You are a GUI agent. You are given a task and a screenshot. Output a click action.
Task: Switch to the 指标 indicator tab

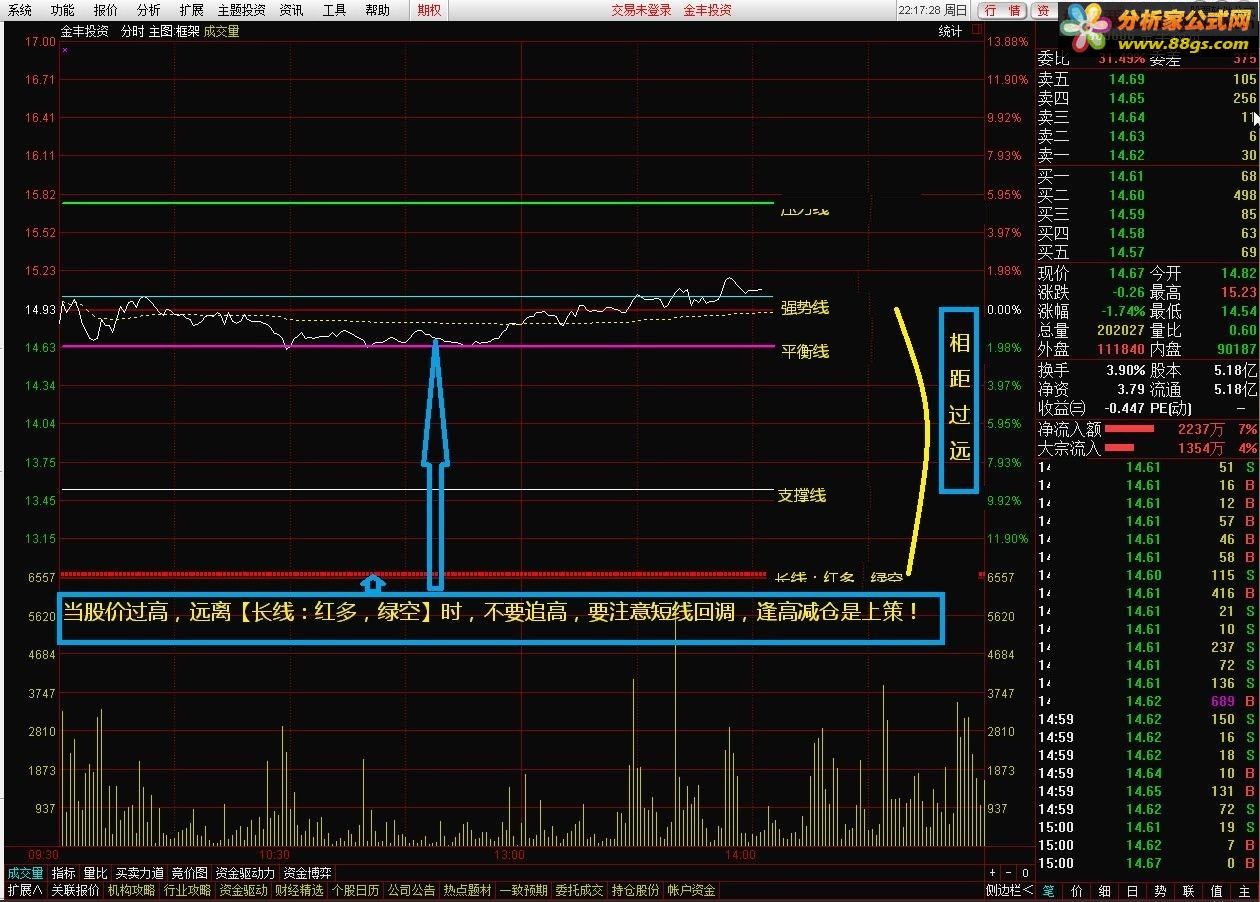point(63,873)
